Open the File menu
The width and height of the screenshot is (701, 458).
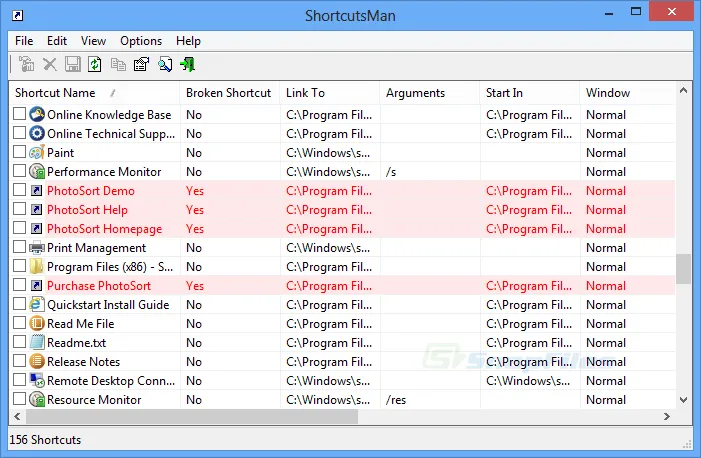[24, 41]
